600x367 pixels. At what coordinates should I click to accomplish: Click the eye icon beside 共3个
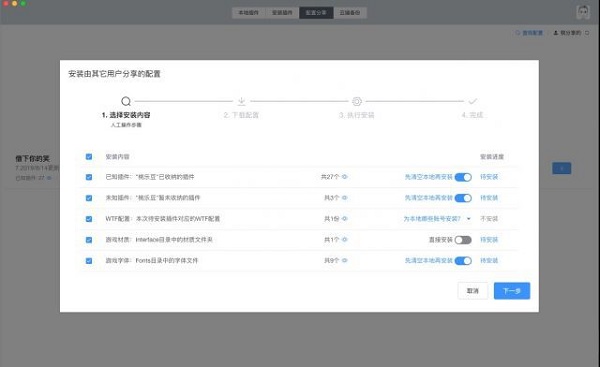(345, 198)
